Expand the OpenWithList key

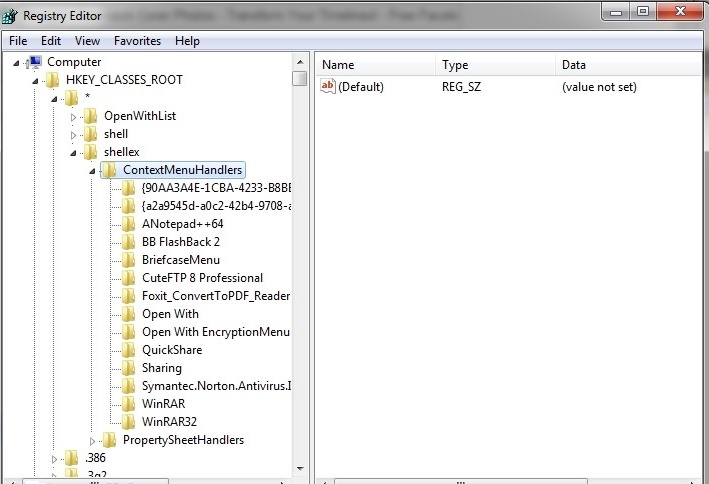[73, 117]
